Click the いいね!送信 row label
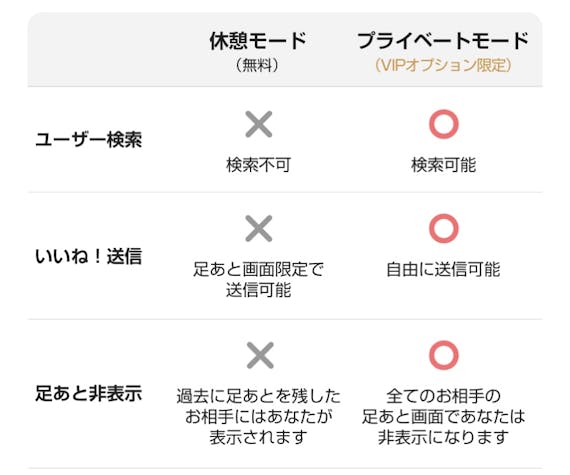The width and height of the screenshot is (570, 475). point(88,256)
